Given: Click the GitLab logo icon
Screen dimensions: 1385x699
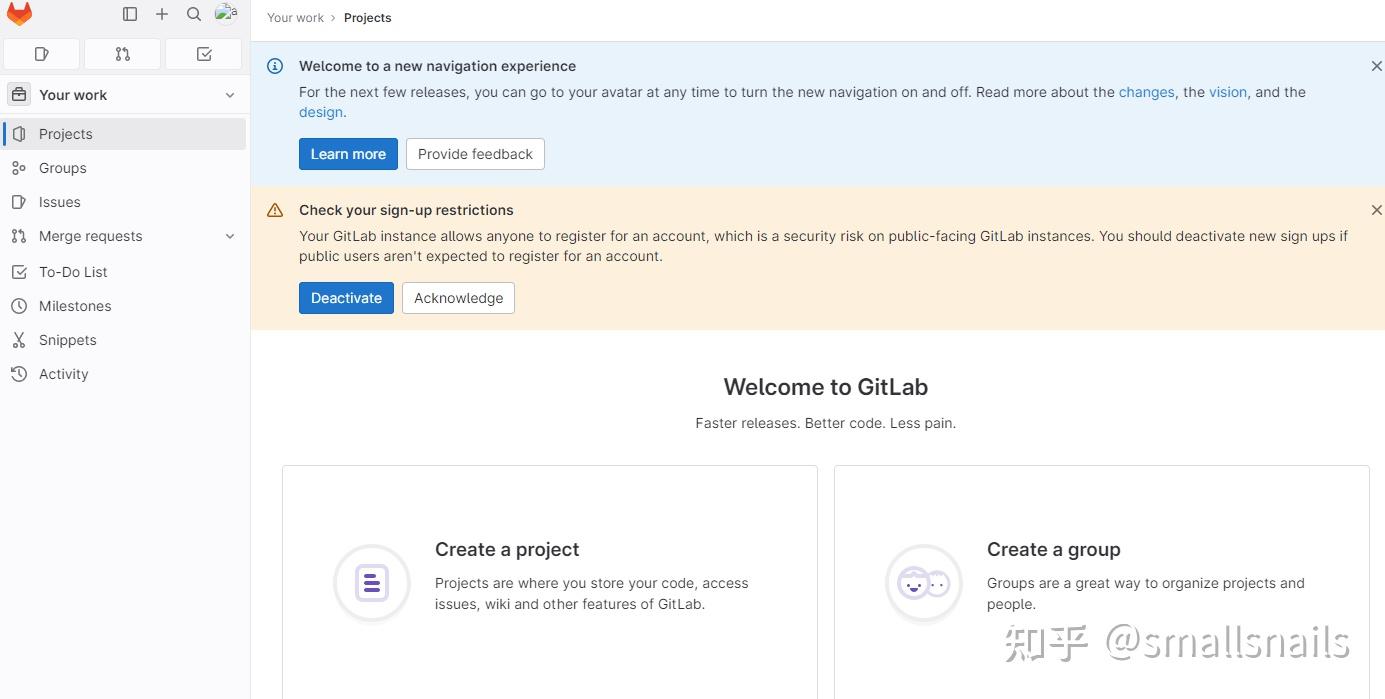Looking at the screenshot, I should 19,14.
